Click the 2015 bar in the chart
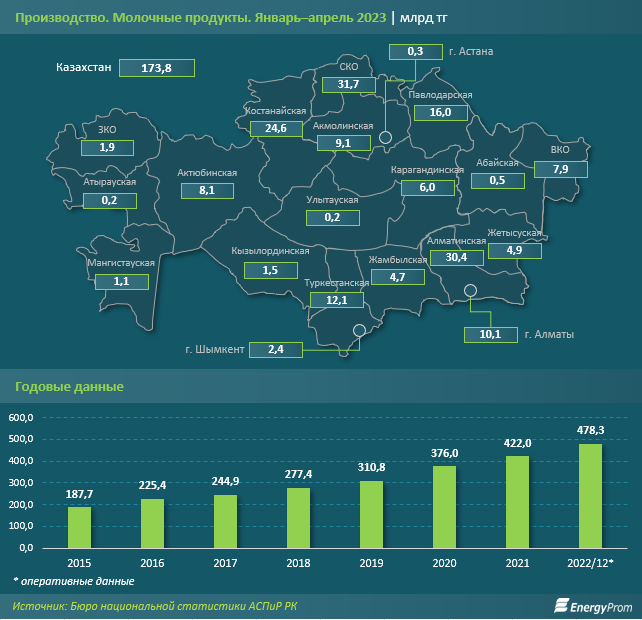 click(x=79, y=527)
